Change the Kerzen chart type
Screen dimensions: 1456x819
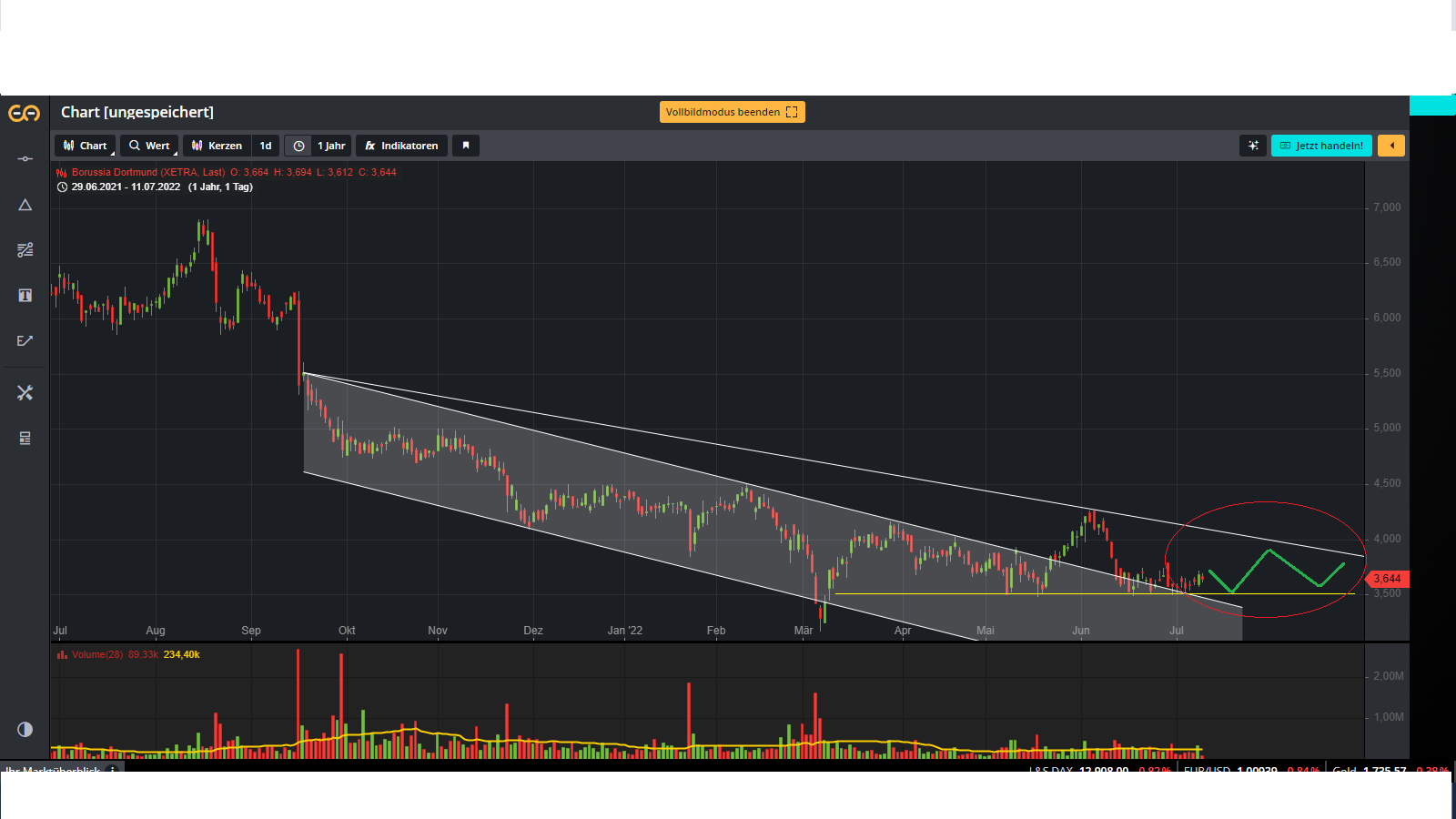[217, 146]
